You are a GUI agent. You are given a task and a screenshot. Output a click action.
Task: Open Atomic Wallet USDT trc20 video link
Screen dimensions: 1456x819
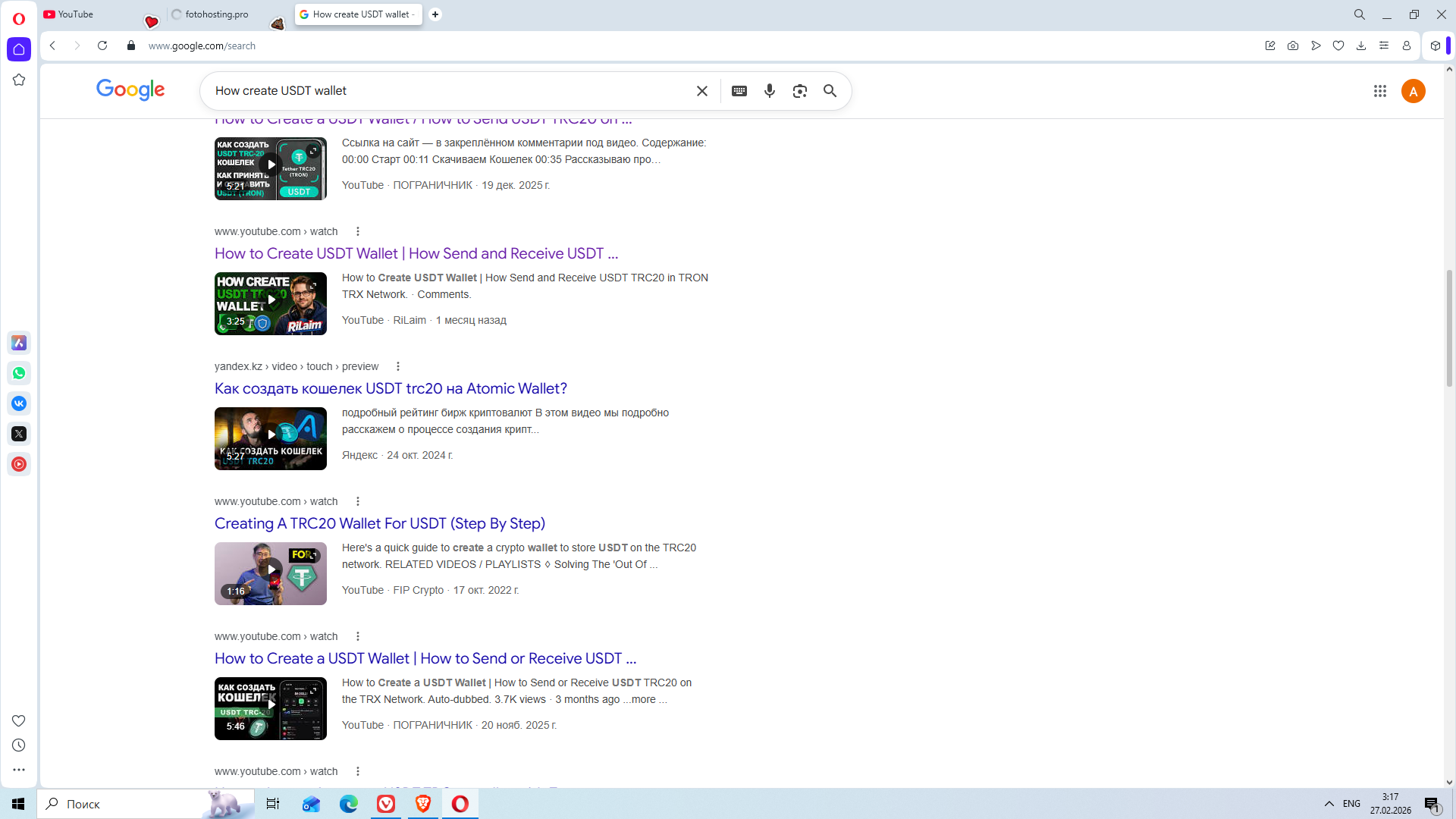[x=391, y=388]
